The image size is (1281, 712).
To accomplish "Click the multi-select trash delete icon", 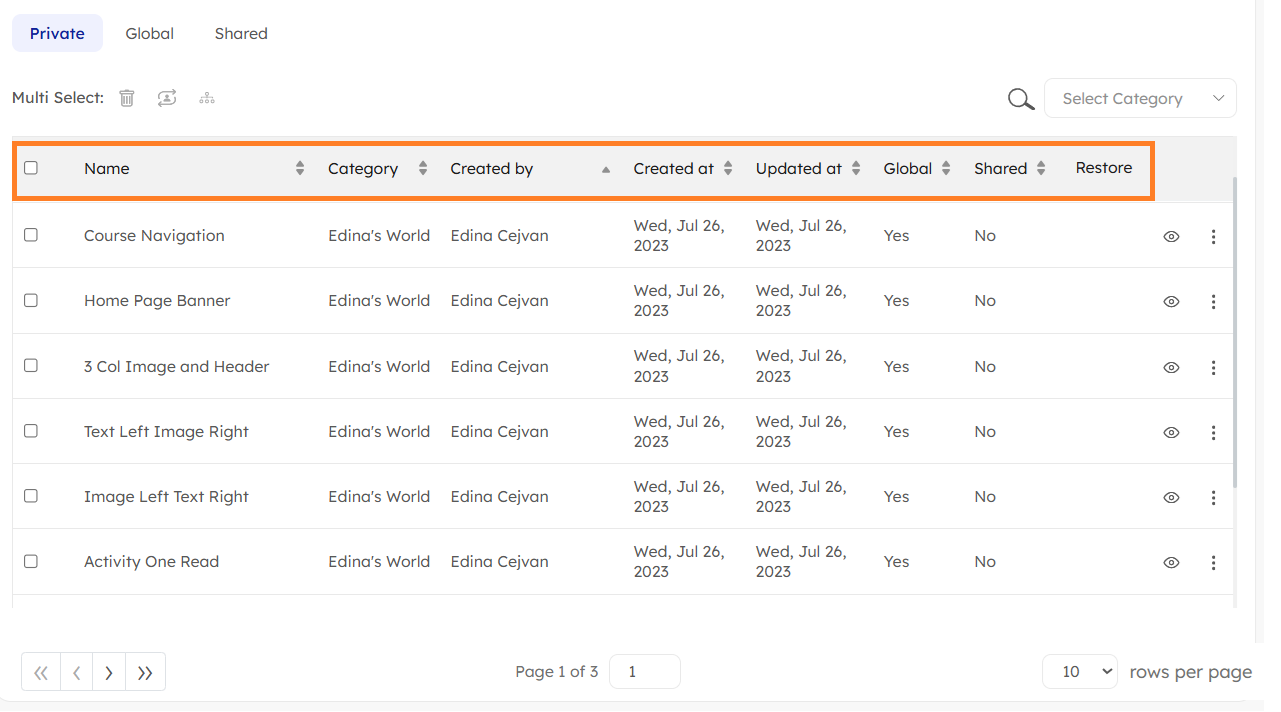I will coord(127,98).
